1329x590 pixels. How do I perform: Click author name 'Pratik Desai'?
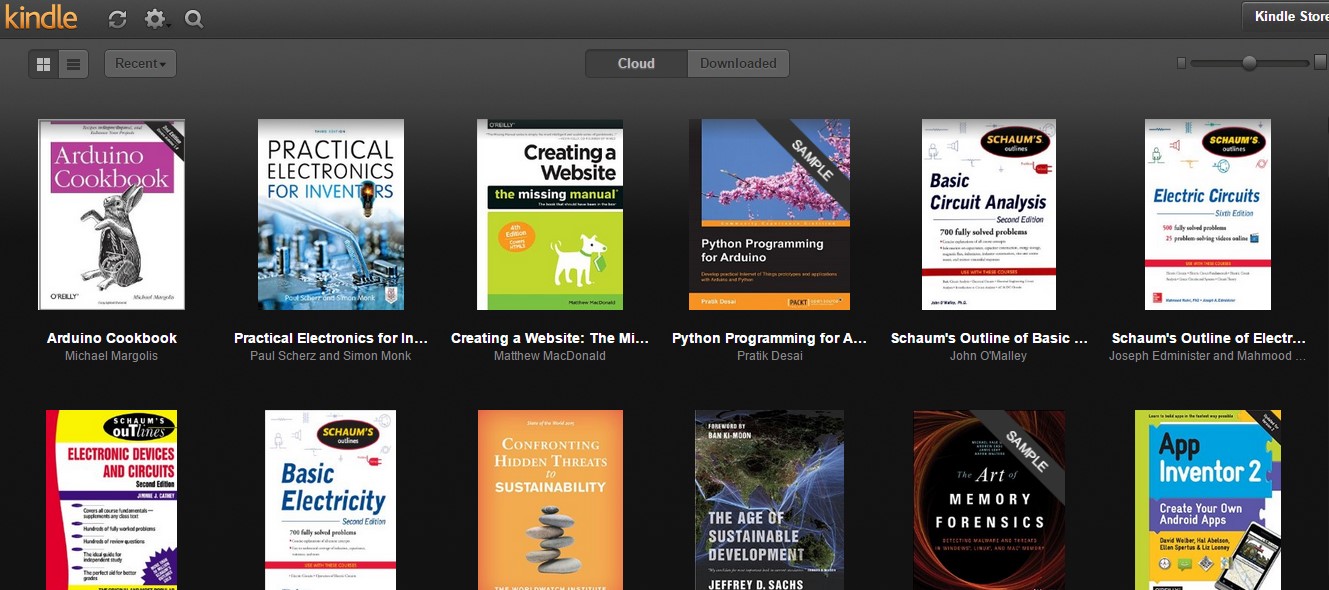pos(770,356)
